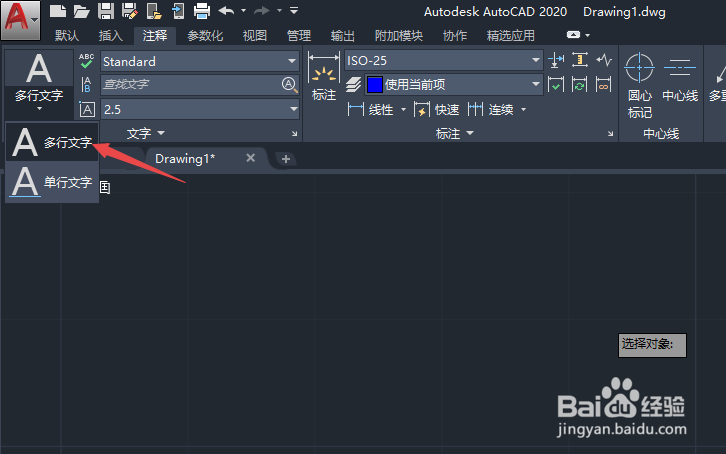726x454 pixels.
Task: Choose 多行文字 from the dropdown list
Action: pos(52,142)
